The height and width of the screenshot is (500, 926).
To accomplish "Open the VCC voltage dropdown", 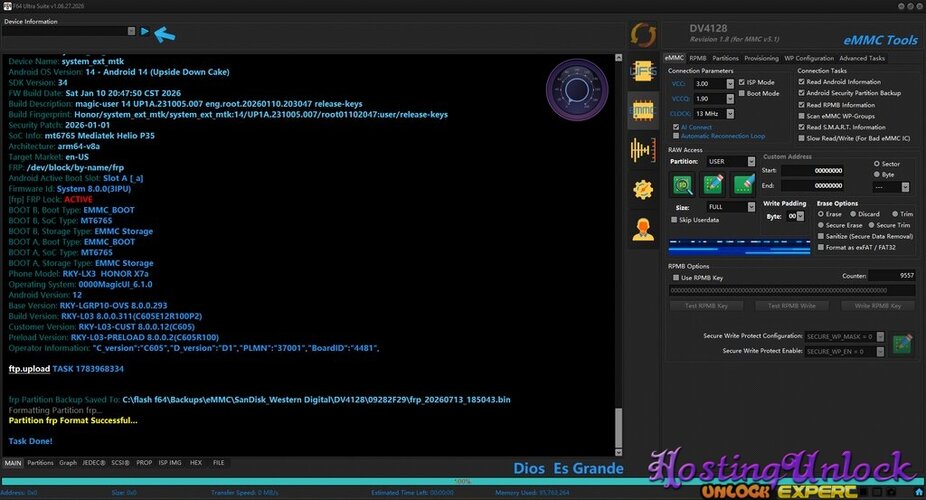I will point(730,84).
